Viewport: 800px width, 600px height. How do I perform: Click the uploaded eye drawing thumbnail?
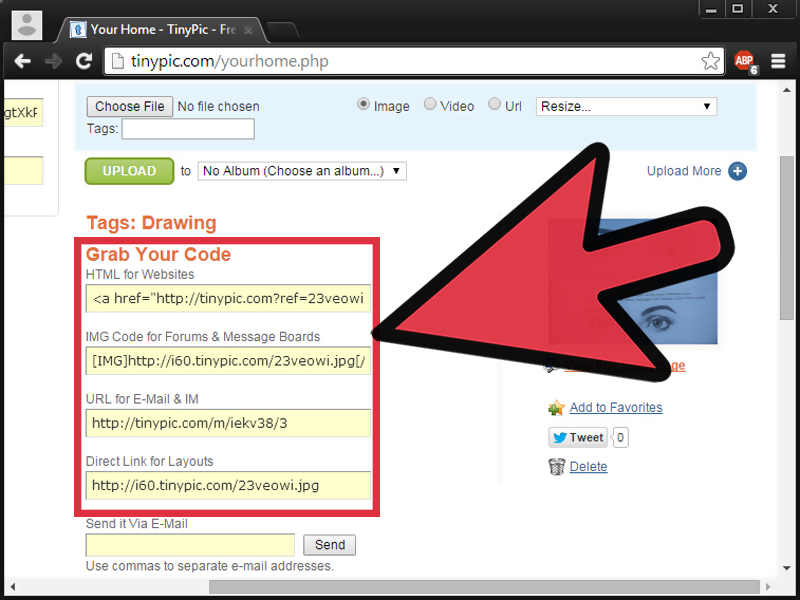click(633, 282)
